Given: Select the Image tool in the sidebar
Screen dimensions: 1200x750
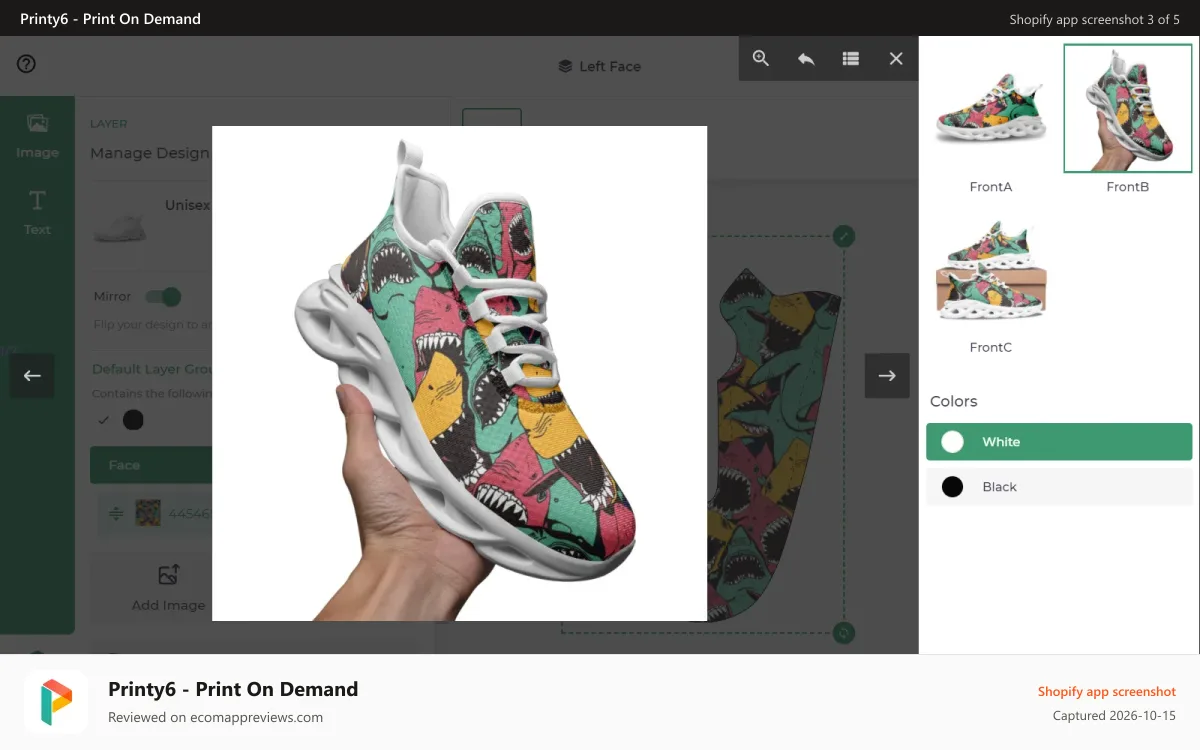Looking at the screenshot, I should point(37,135).
